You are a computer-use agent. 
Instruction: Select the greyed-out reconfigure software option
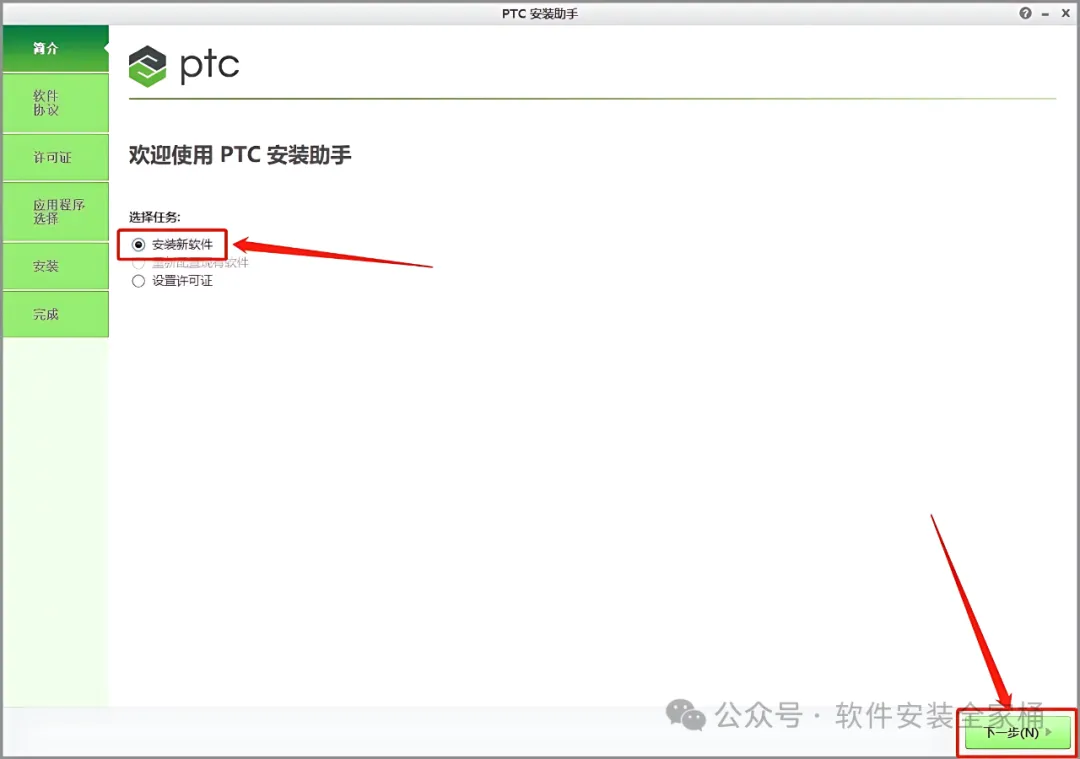[x=138, y=263]
